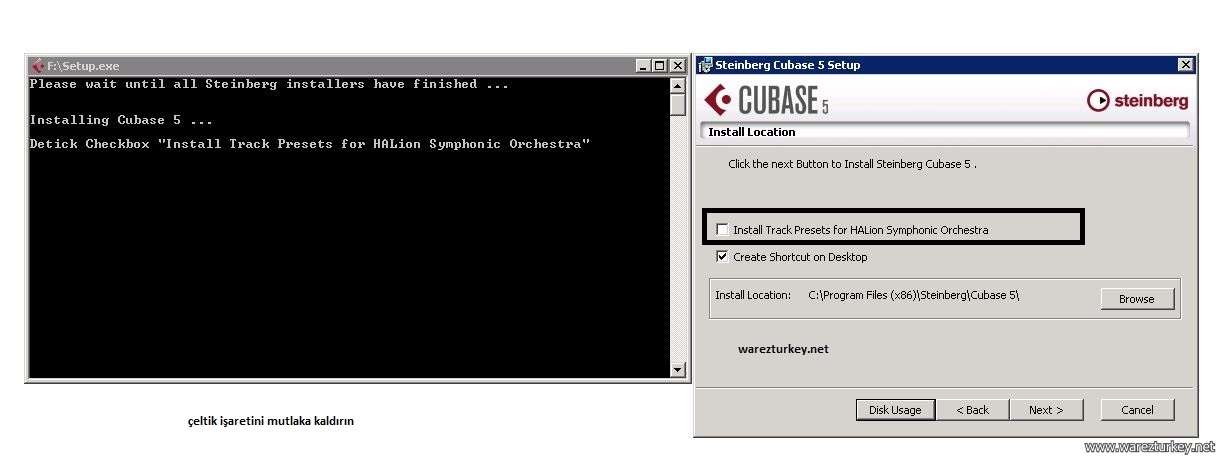
Task: Click console scrollbar down arrow
Action: 678,370
